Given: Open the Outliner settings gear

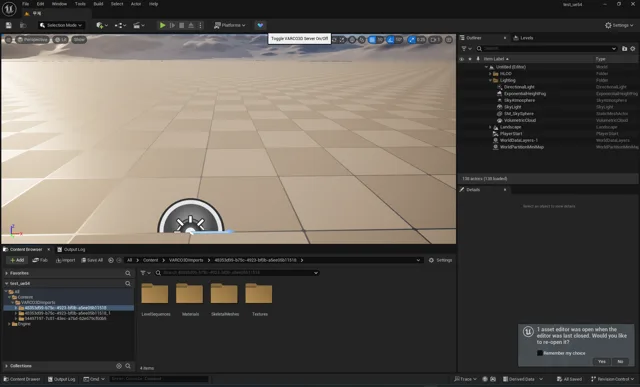Looking at the screenshot, I should (x=633, y=49).
